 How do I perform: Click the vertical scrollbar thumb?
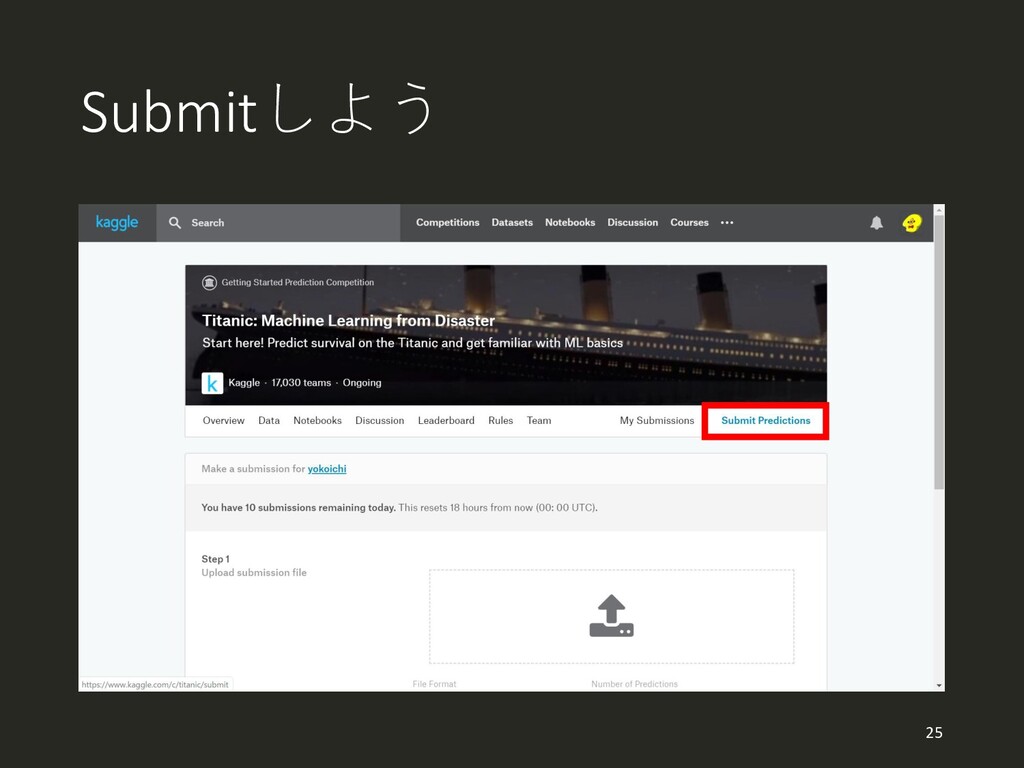(x=939, y=353)
